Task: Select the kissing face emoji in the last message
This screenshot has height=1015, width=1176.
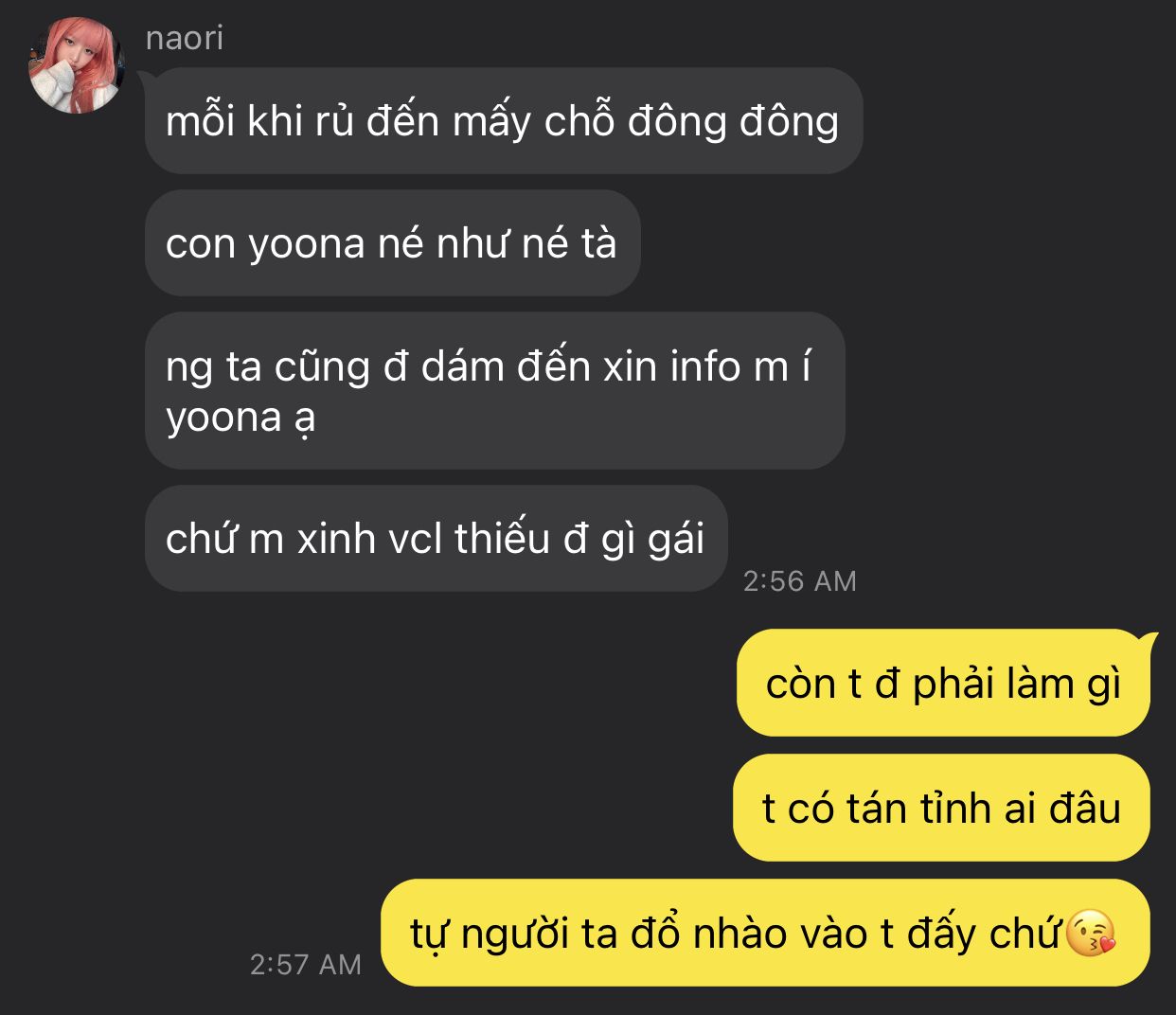Action: [x=1091, y=934]
